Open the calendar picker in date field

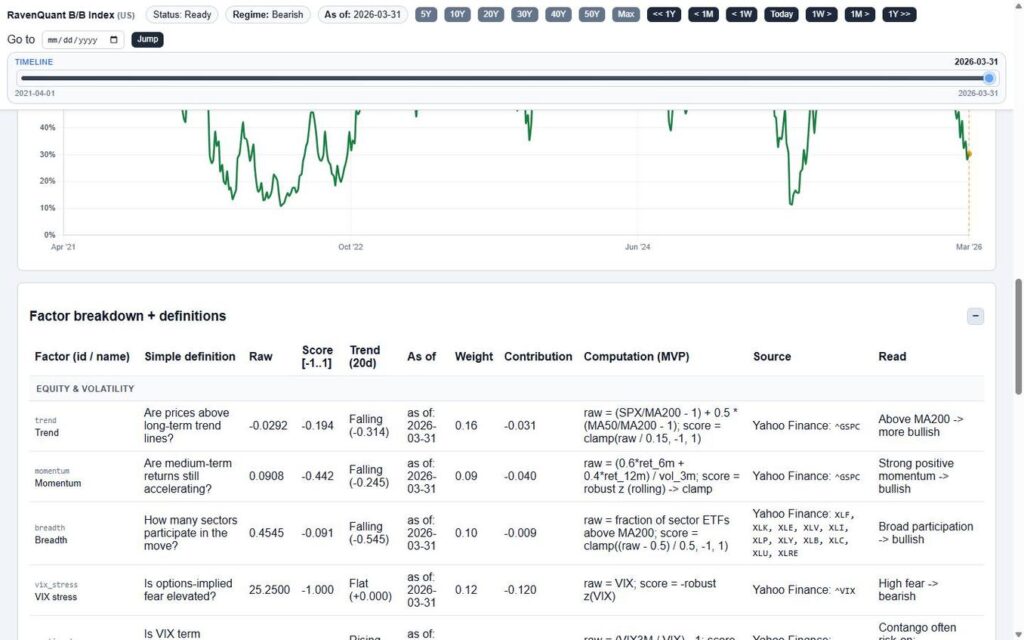coord(115,40)
